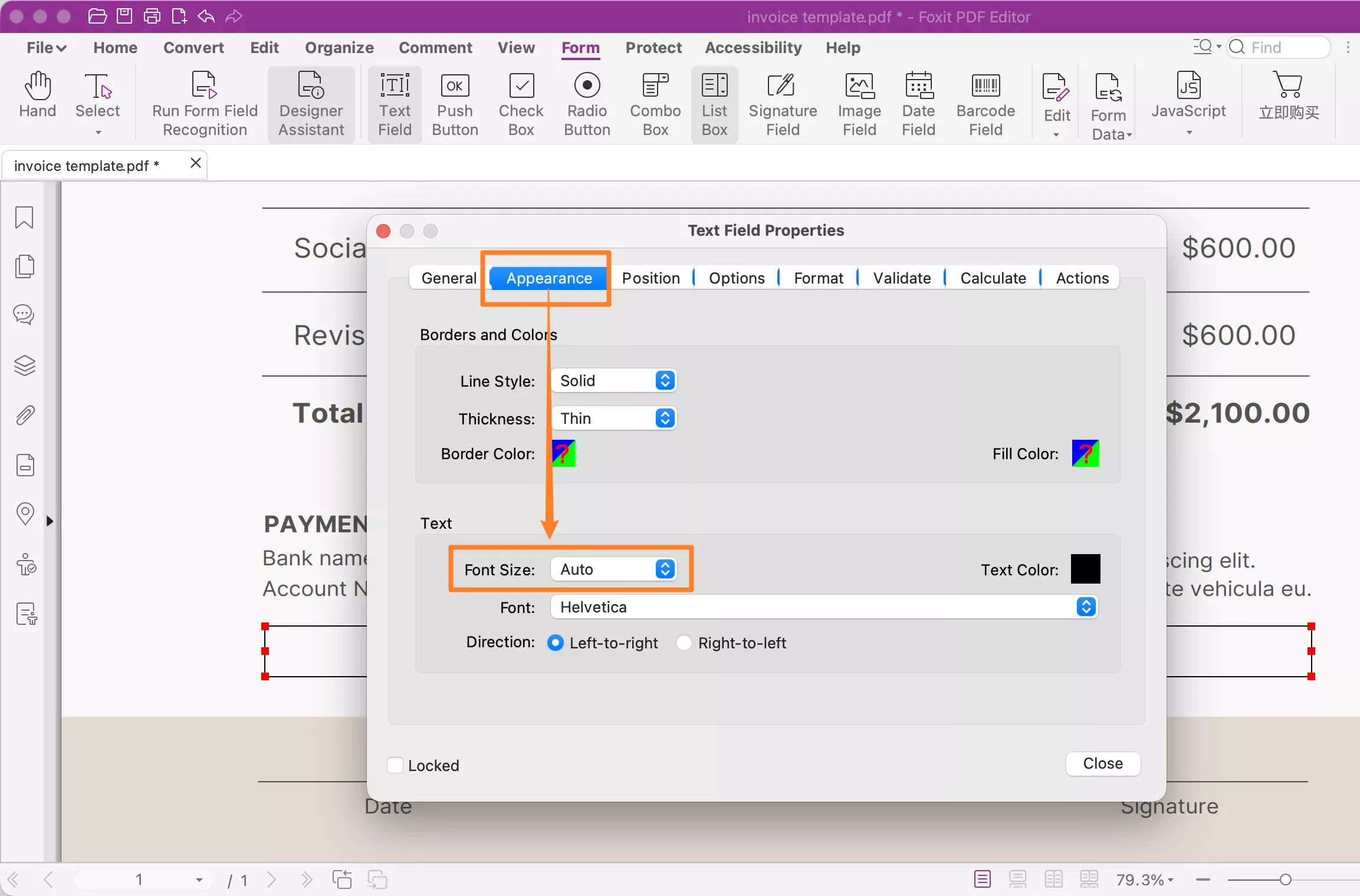Enable the Locked checkbox
Screen dimensions: 1360x896
pyautogui.click(x=395, y=765)
